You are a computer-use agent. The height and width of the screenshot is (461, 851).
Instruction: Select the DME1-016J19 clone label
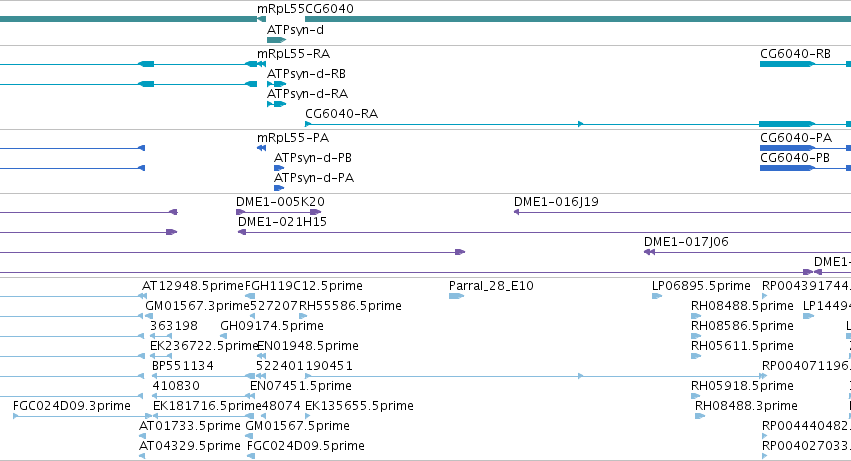click(556, 202)
